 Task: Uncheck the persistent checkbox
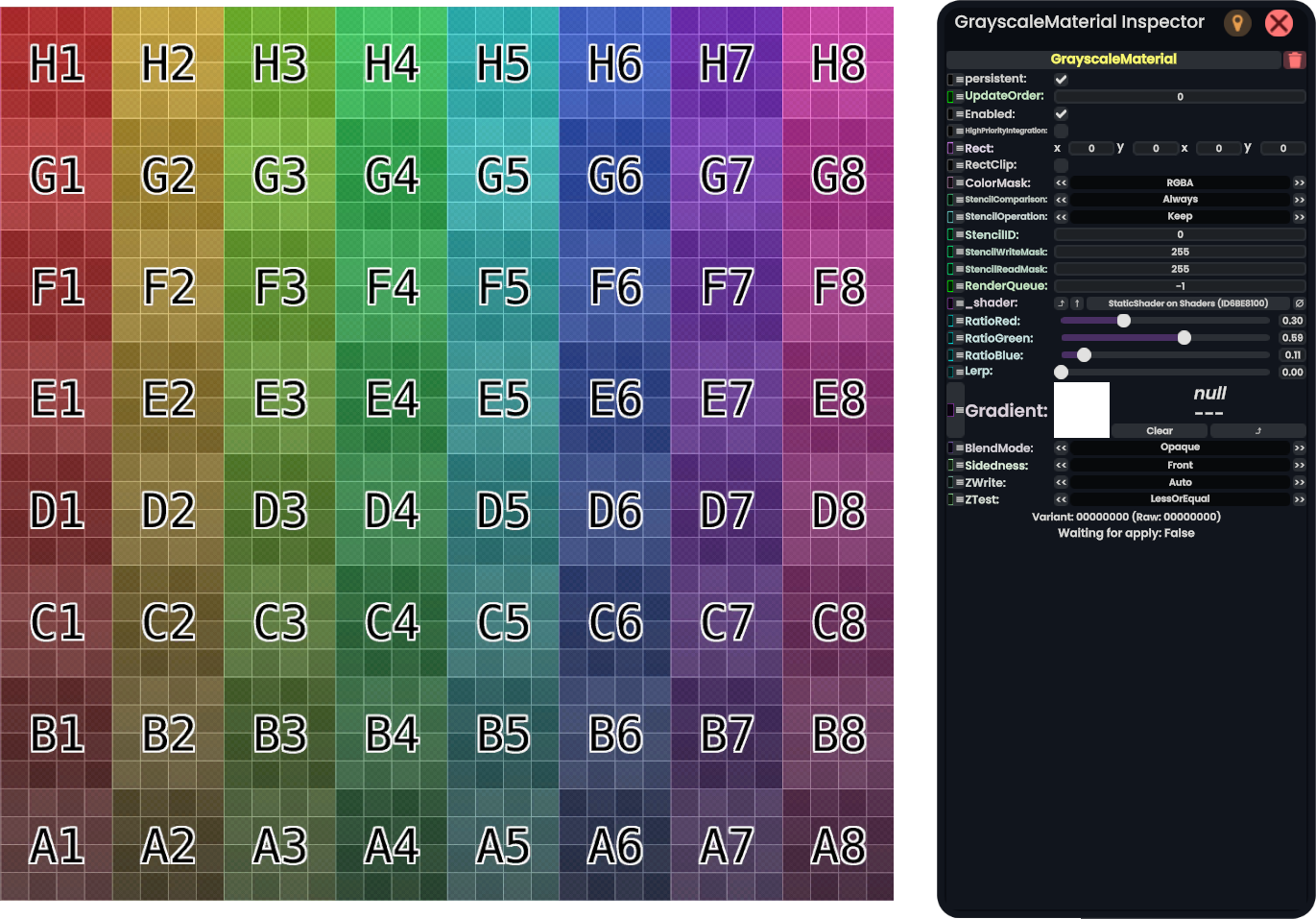click(1061, 80)
